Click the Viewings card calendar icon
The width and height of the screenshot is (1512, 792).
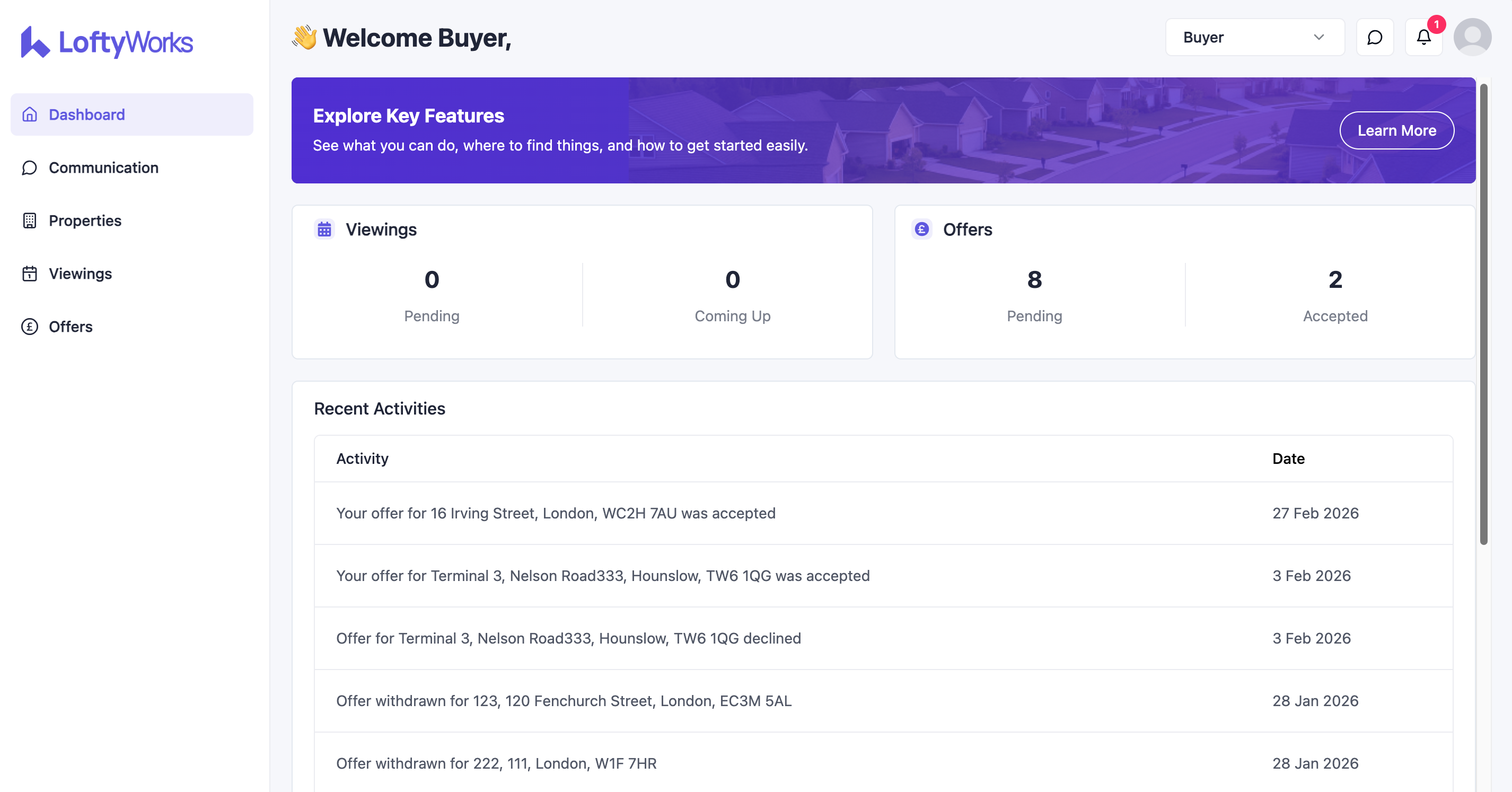[324, 229]
